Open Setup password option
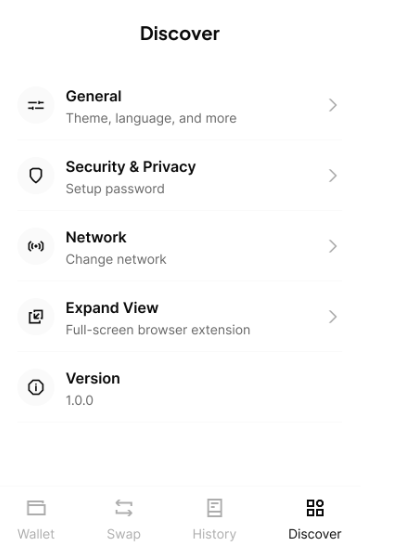The height and width of the screenshot is (550, 396). click(x=115, y=189)
